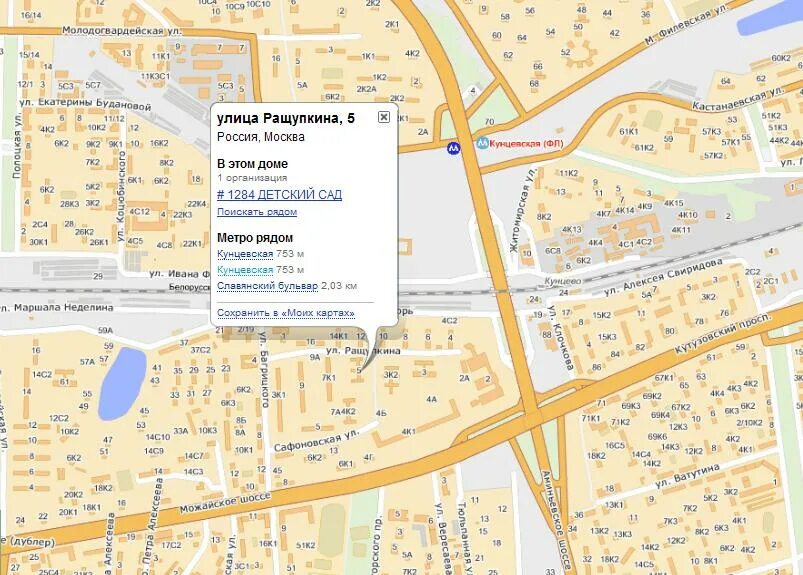The image size is (803, 575).
Task: Click the blue pond on the map
Action: coord(122,383)
